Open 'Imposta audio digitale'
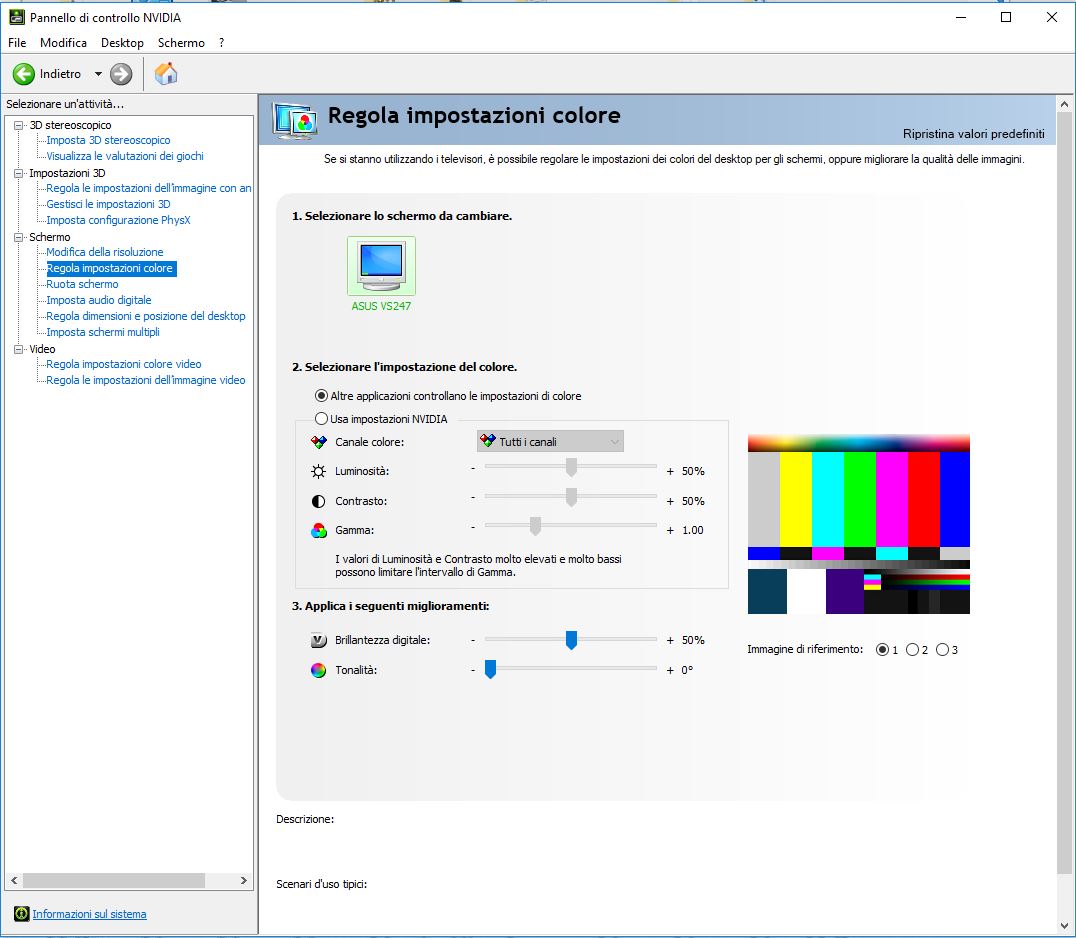This screenshot has height=938, width=1076. click(99, 300)
